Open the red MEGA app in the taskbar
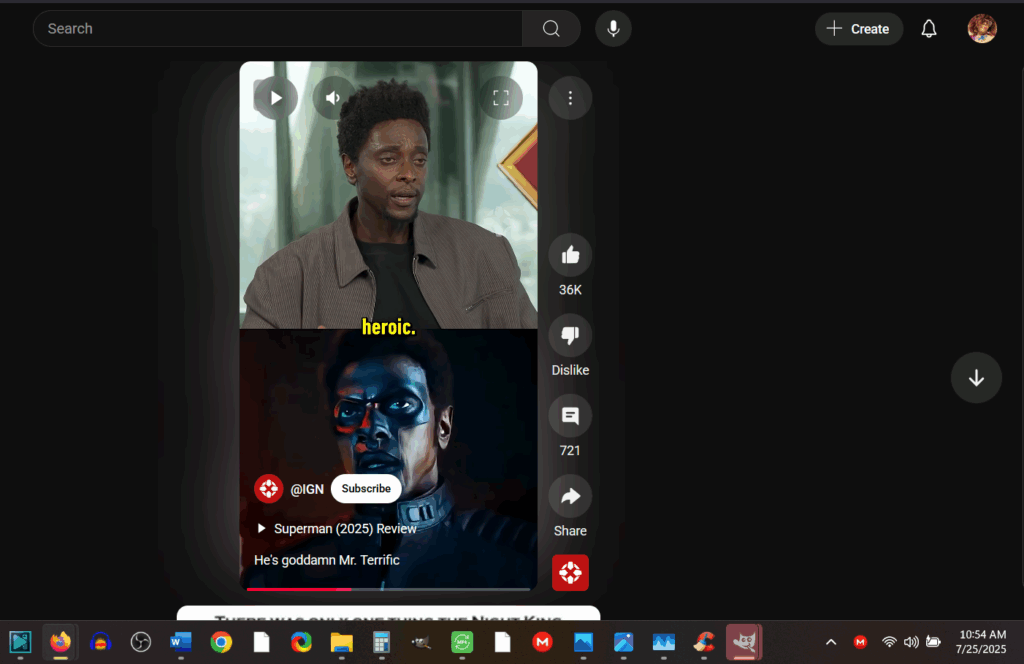Screen dimensions: 1024x664 click(542, 642)
